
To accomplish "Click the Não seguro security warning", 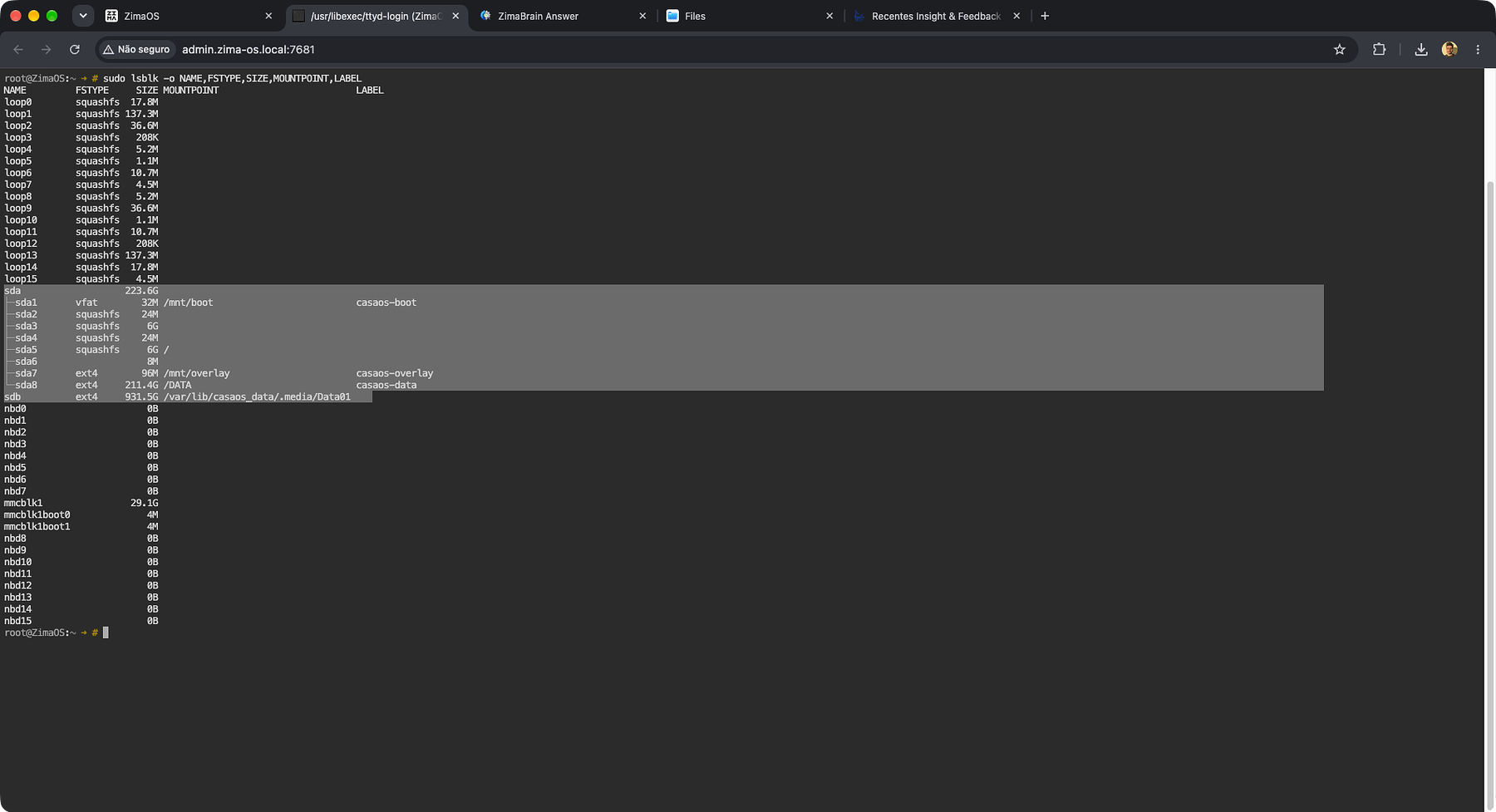I will pyautogui.click(x=136, y=50).
